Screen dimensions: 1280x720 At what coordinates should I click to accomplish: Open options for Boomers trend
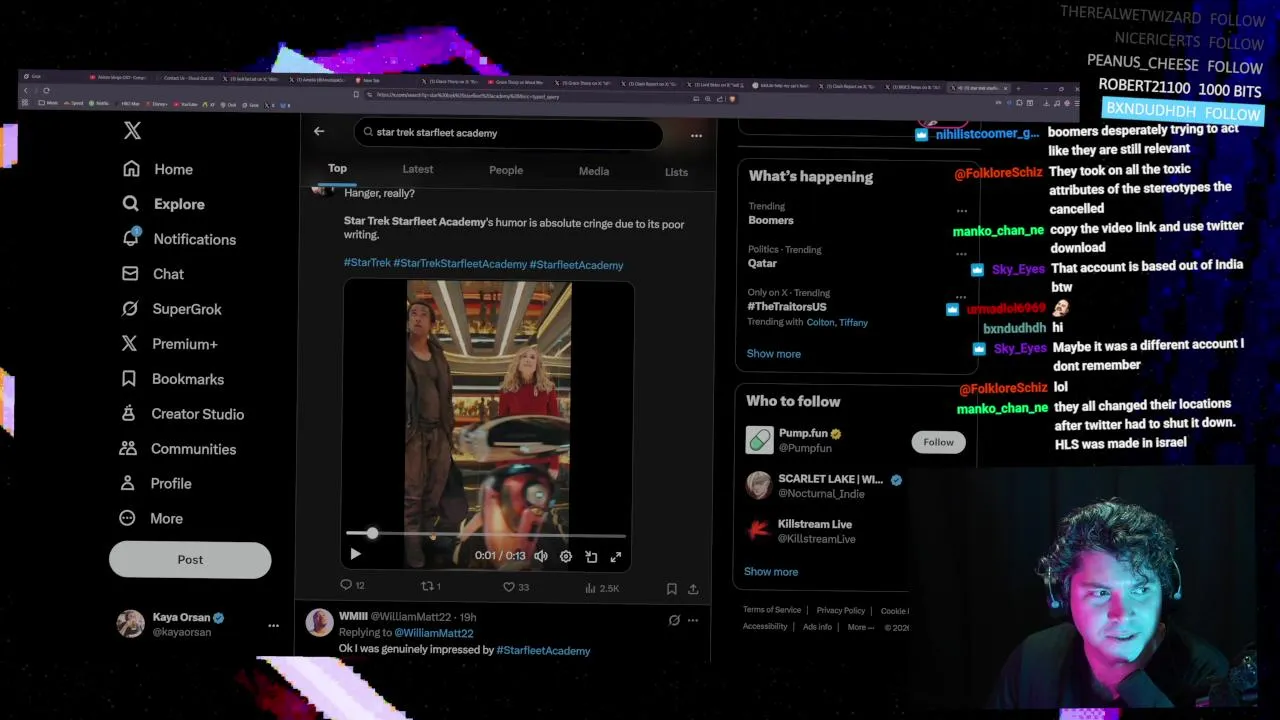pos(961,211)
